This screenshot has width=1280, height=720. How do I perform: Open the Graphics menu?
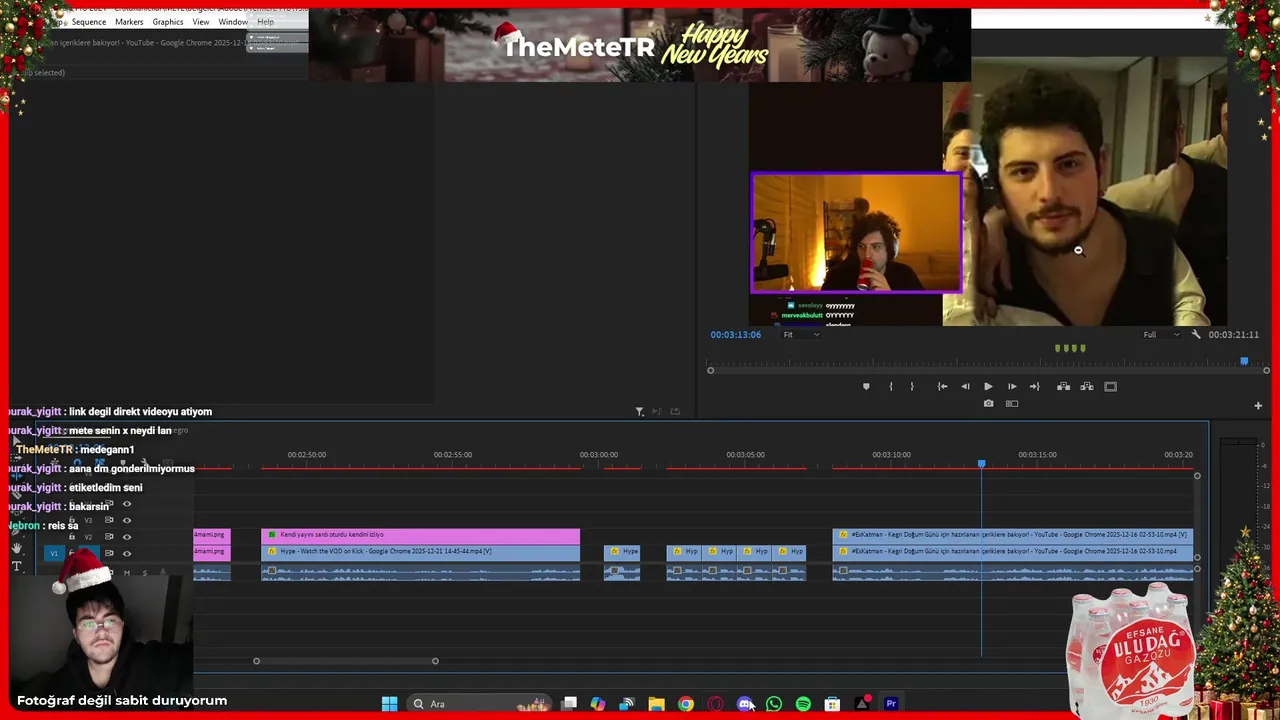pyautogui.click(x=168, y=22)
